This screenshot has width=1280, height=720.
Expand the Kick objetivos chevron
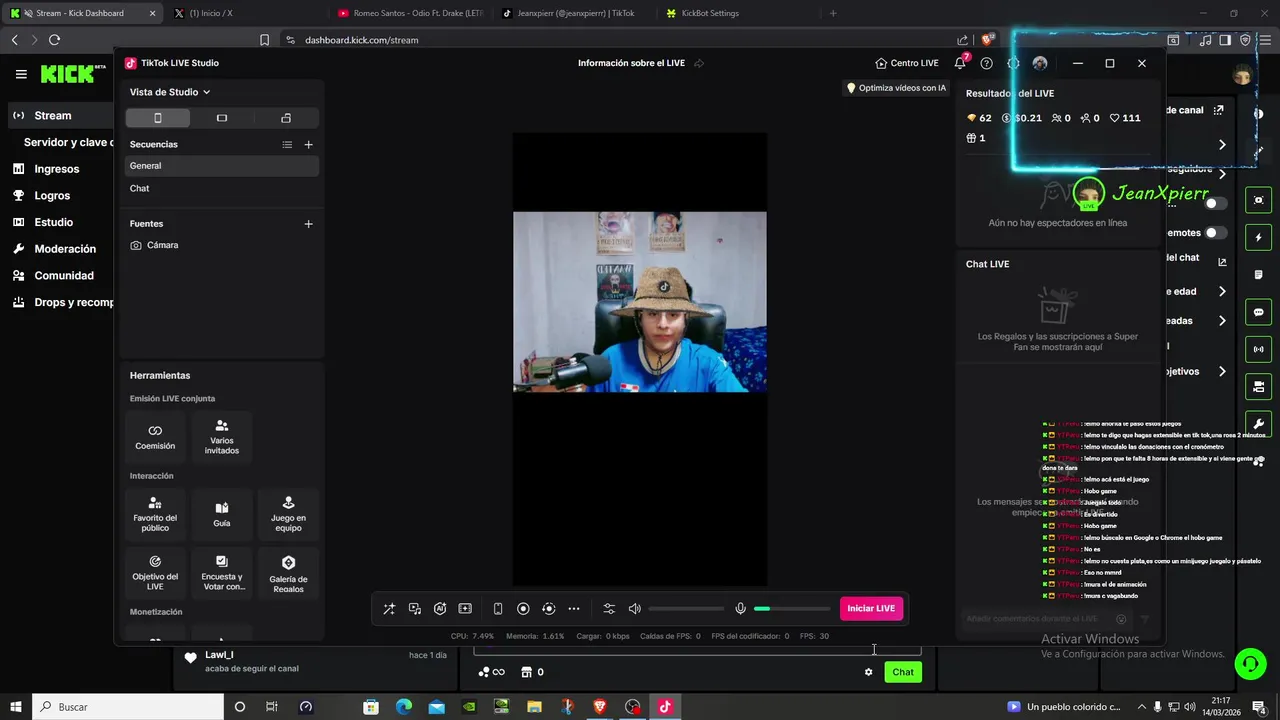1222,371
